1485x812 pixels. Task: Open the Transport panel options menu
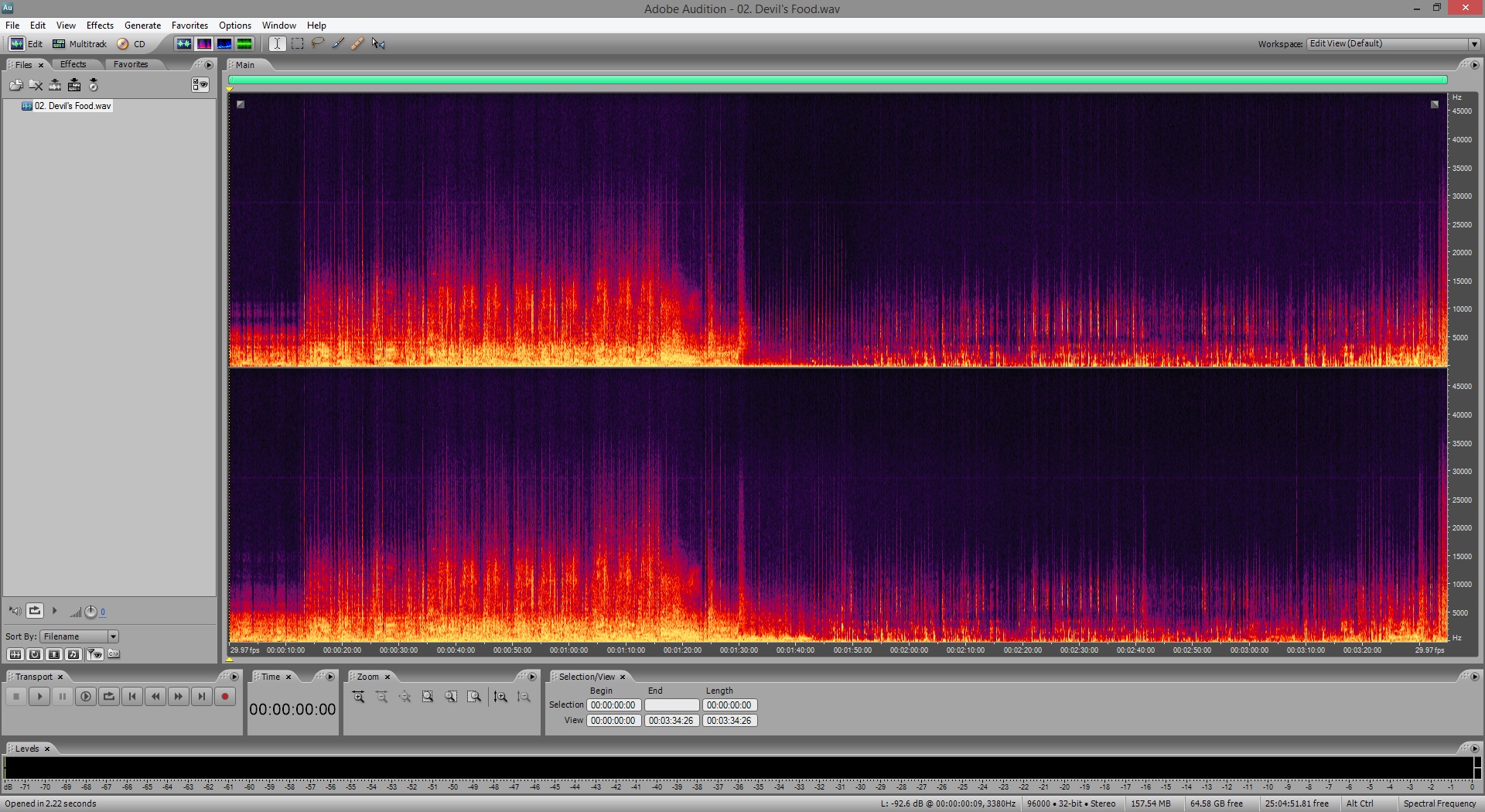234,677
